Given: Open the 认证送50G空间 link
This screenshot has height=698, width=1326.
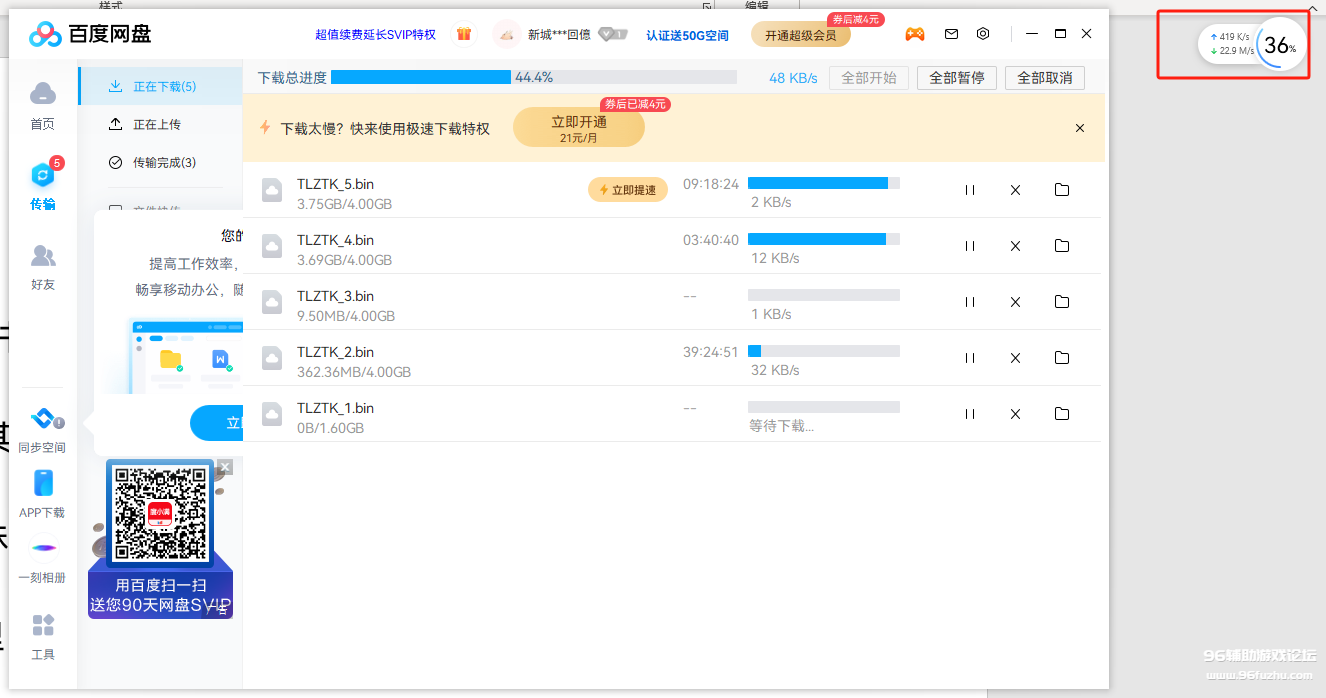Looking at the screenshot, I should tap(688, 35).
